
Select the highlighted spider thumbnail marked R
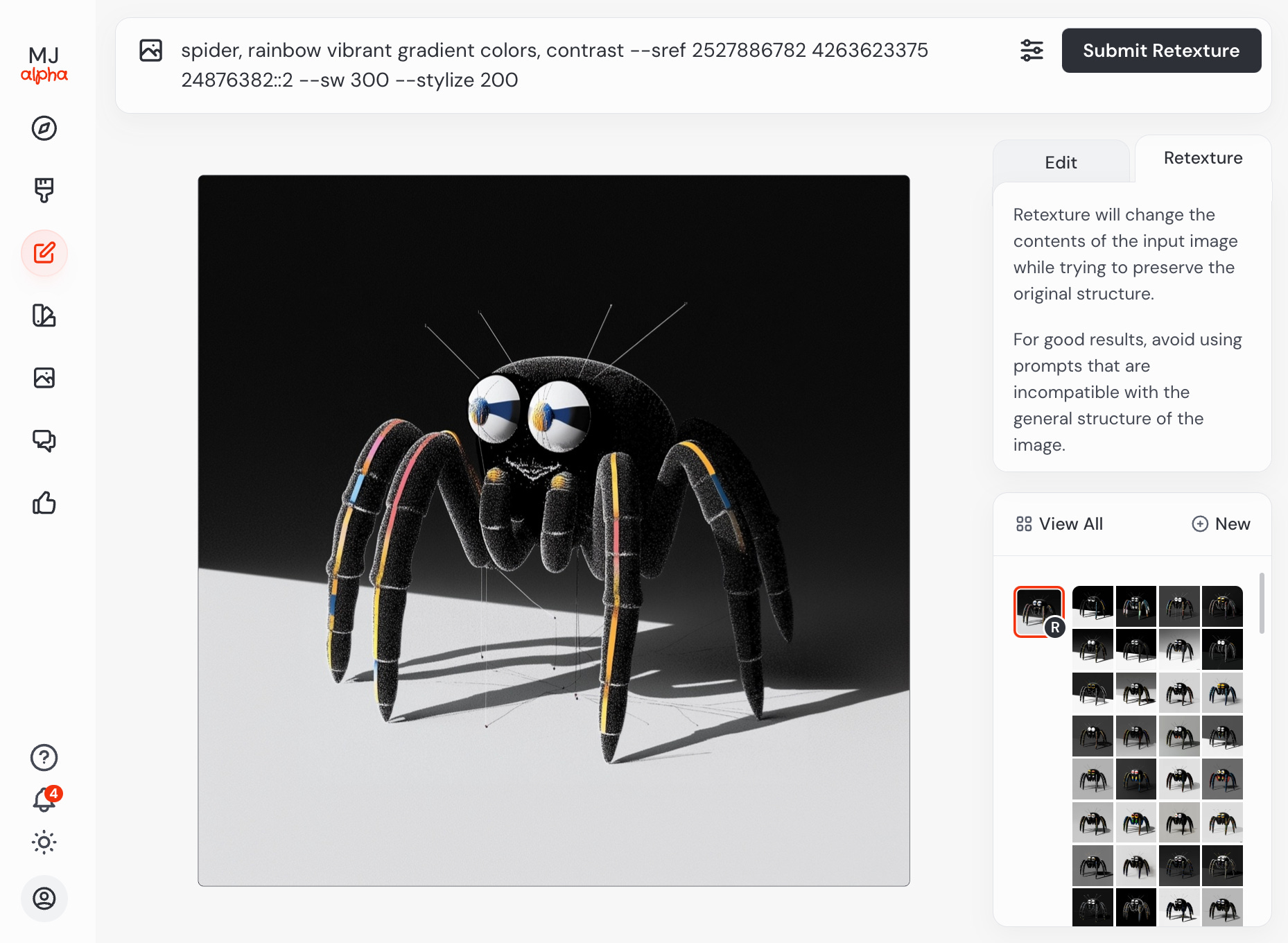[1038, 611]
